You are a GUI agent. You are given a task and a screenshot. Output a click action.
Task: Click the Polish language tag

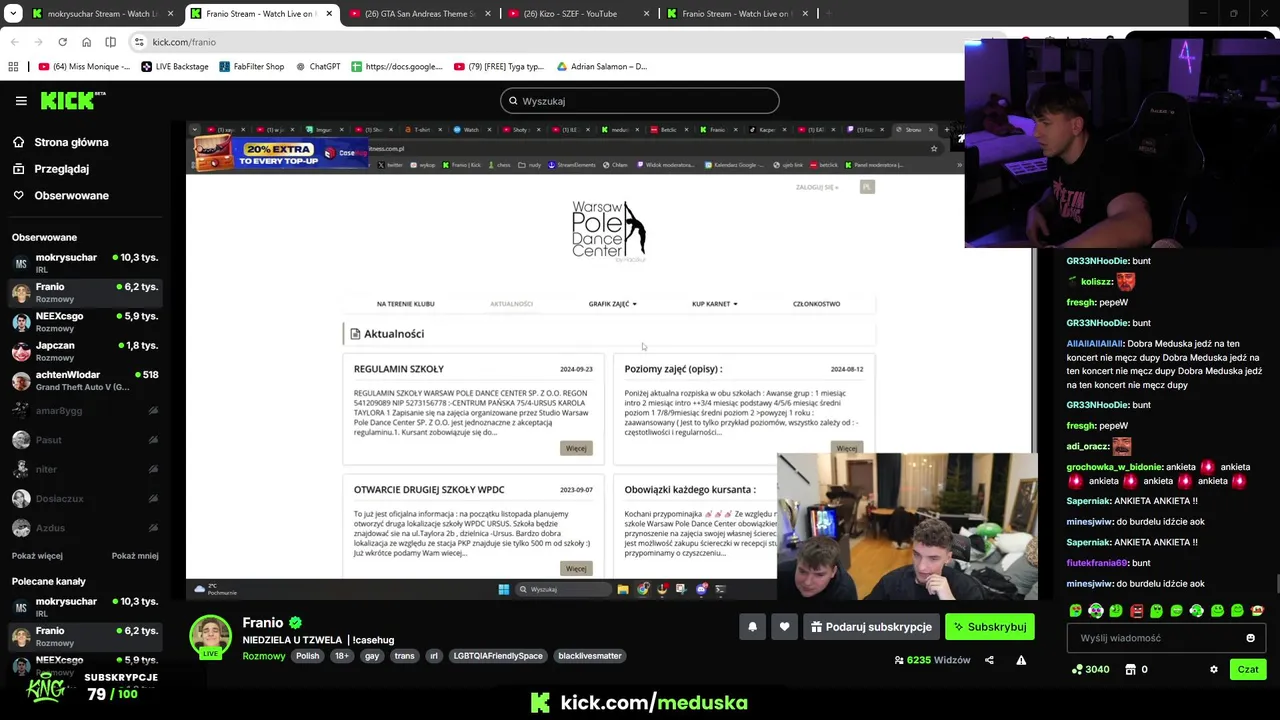coord(307,656)
